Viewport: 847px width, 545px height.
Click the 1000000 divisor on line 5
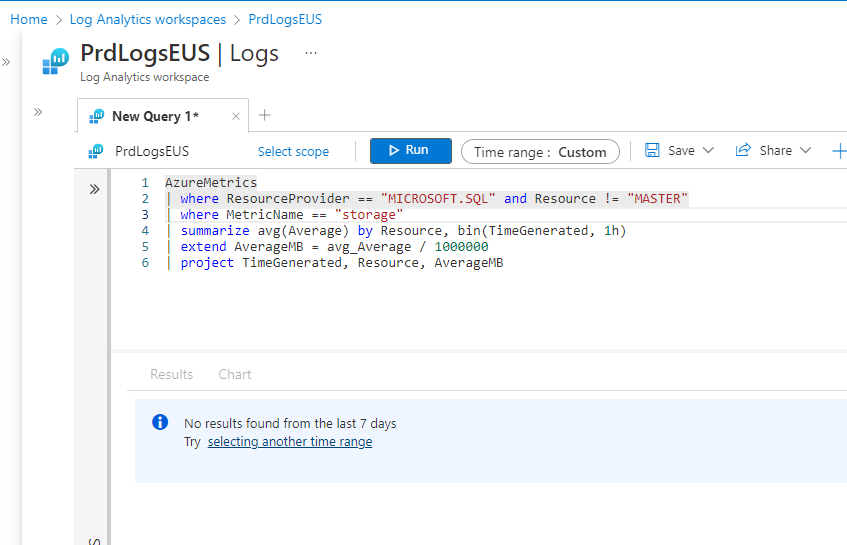coord(461,247)
